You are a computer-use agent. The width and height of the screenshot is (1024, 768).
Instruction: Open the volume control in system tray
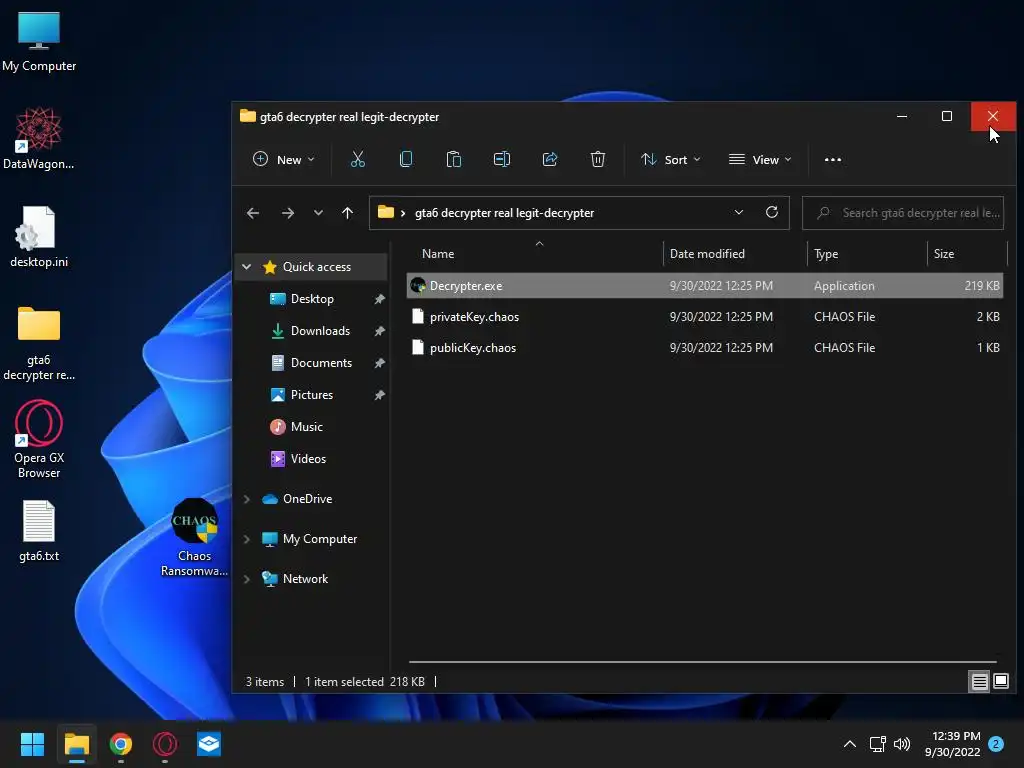coord(902,744)
